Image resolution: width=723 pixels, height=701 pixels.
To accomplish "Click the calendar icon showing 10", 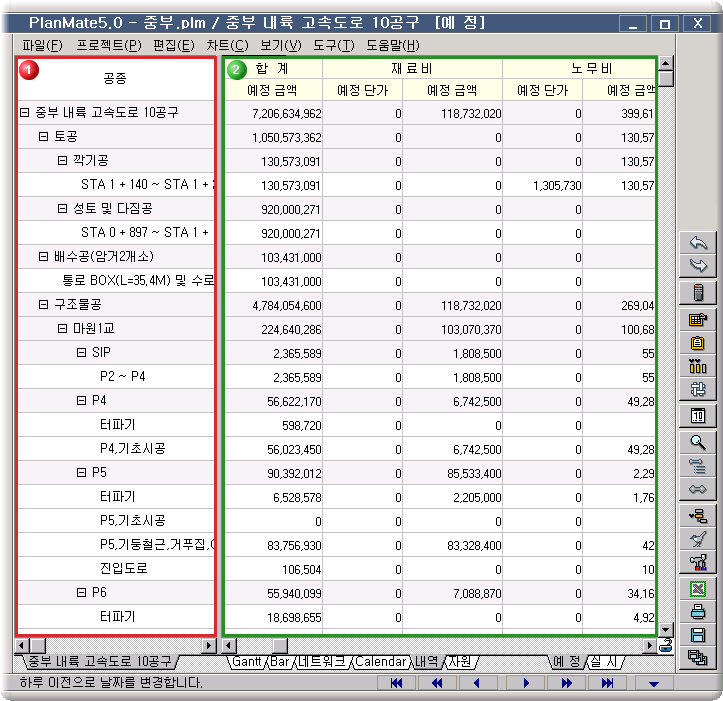I will (x=698, y=416).
